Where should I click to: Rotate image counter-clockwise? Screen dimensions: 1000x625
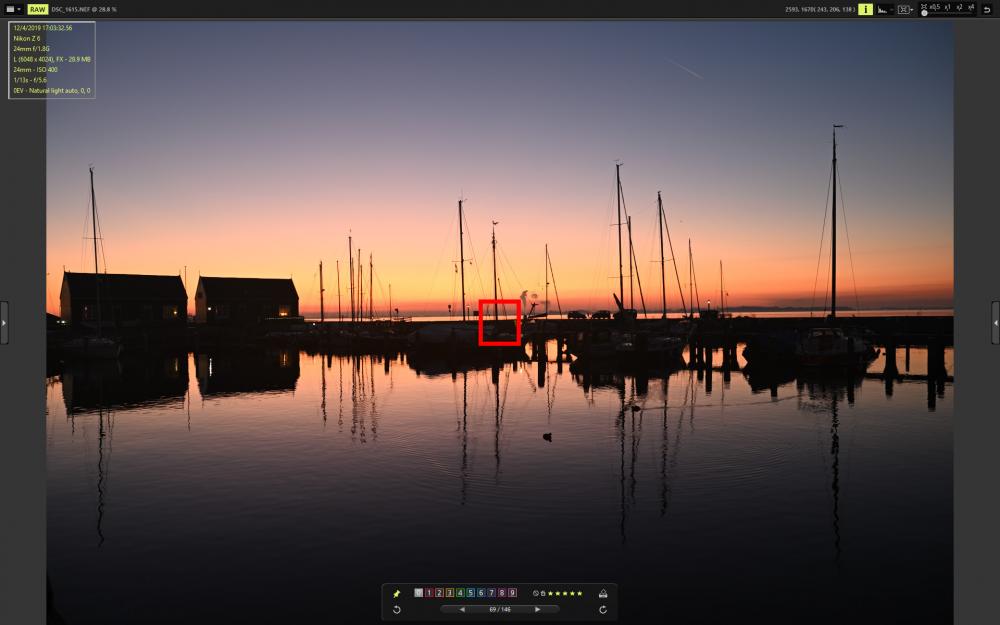point(396,610)
